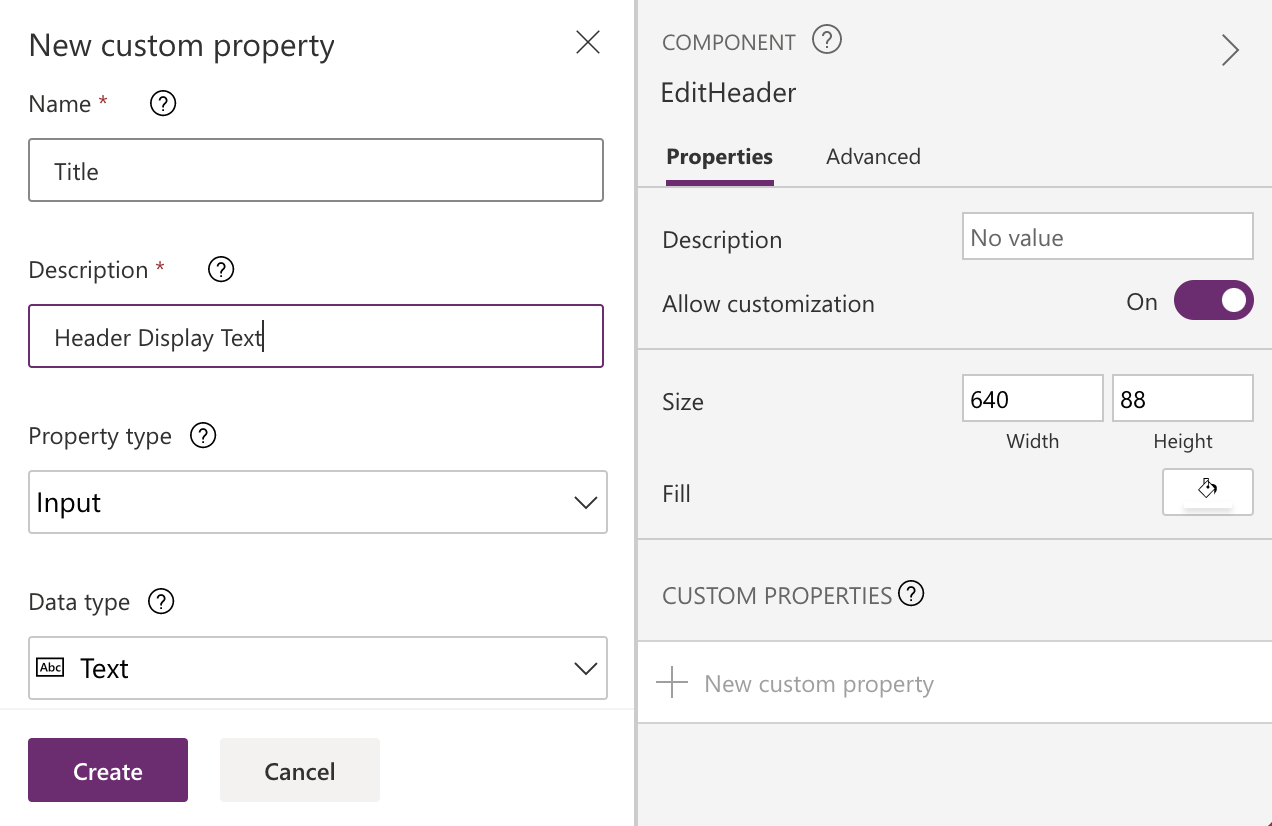Click the help icon beside Description label

221,270
